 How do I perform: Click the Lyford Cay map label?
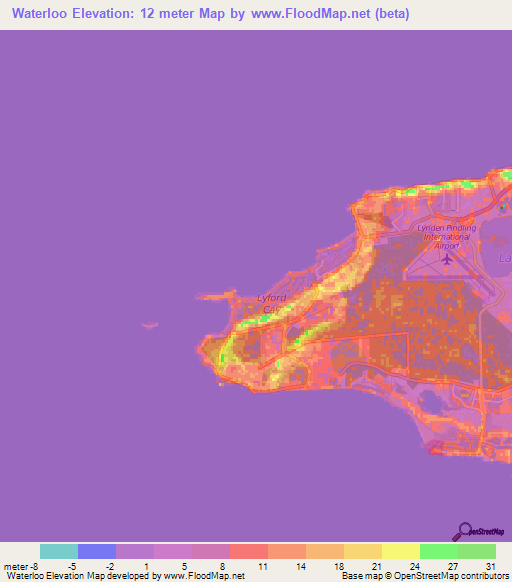pyautogui.click(x=272, y=303)
